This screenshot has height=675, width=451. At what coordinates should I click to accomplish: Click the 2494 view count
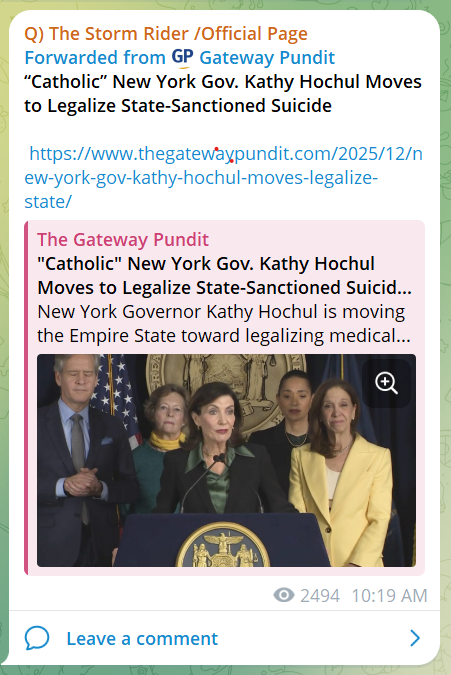tap(320, 596)
